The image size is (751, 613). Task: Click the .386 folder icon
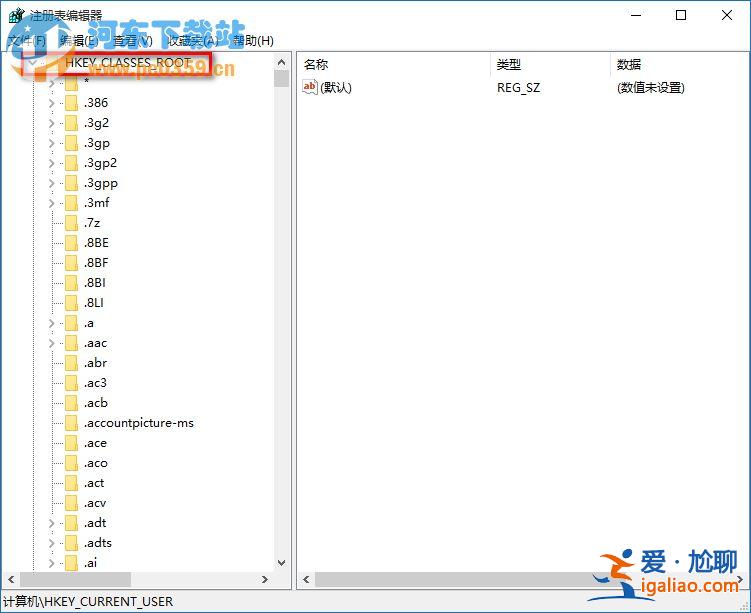tap(71, 103)
